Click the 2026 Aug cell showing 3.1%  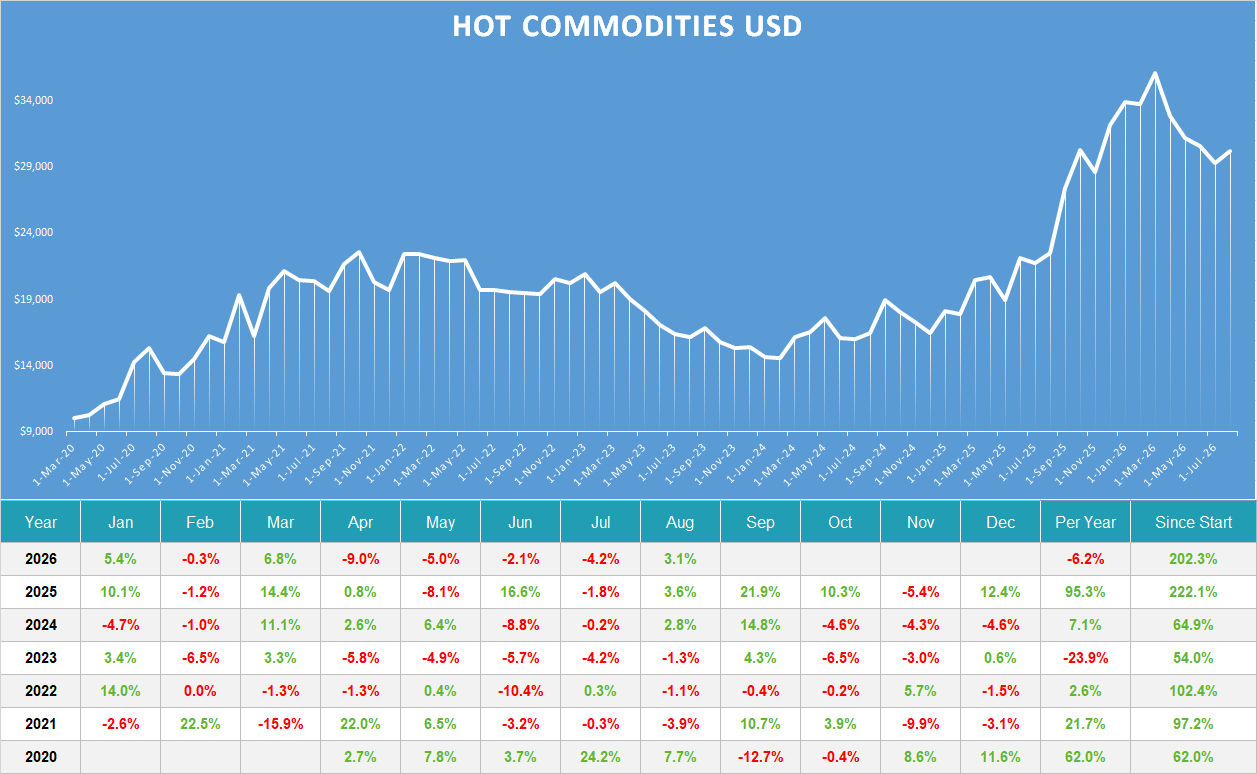pyautogui.click(x=680, y=559)
